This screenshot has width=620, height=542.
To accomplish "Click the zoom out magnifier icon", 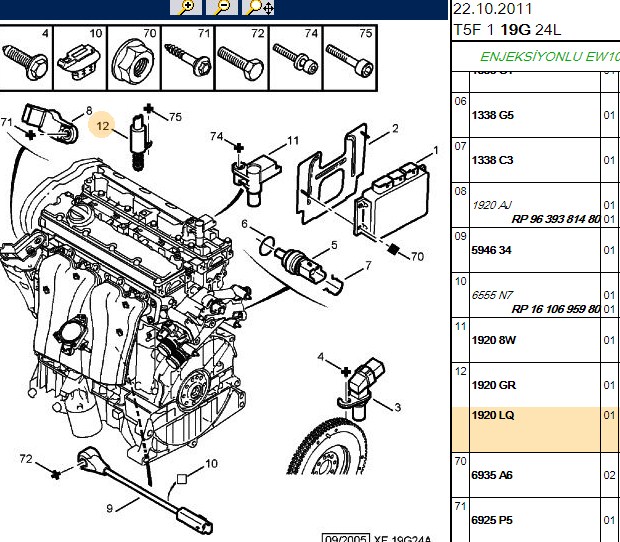I will pyautogui.click(x=222, y=7).
